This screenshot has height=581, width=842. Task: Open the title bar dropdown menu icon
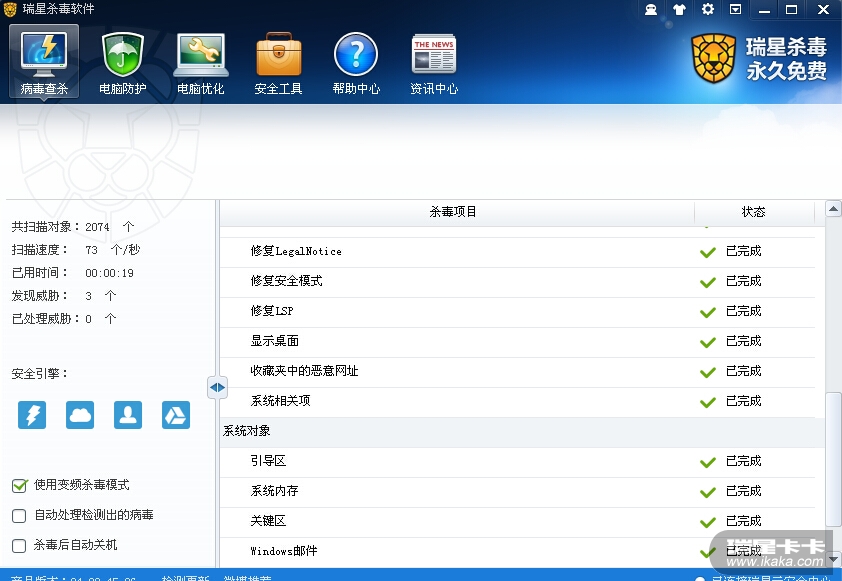[x=736, y=9]
